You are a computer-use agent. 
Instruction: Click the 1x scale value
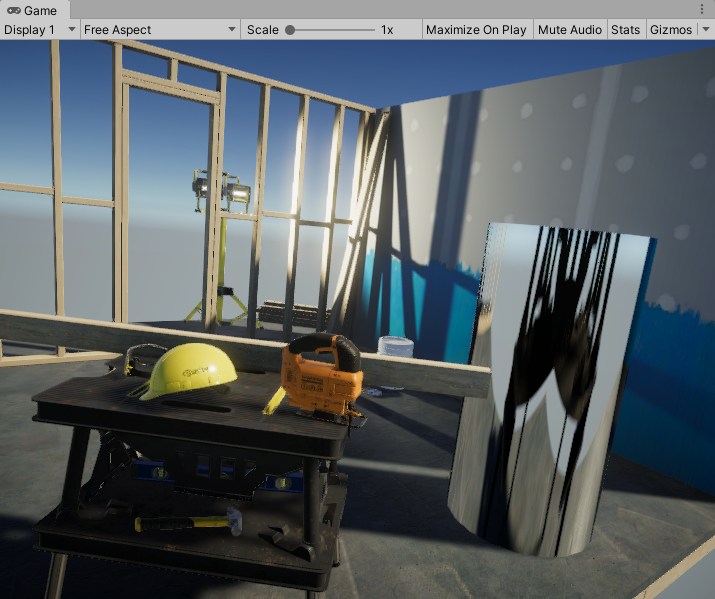[x=387, y=30]
